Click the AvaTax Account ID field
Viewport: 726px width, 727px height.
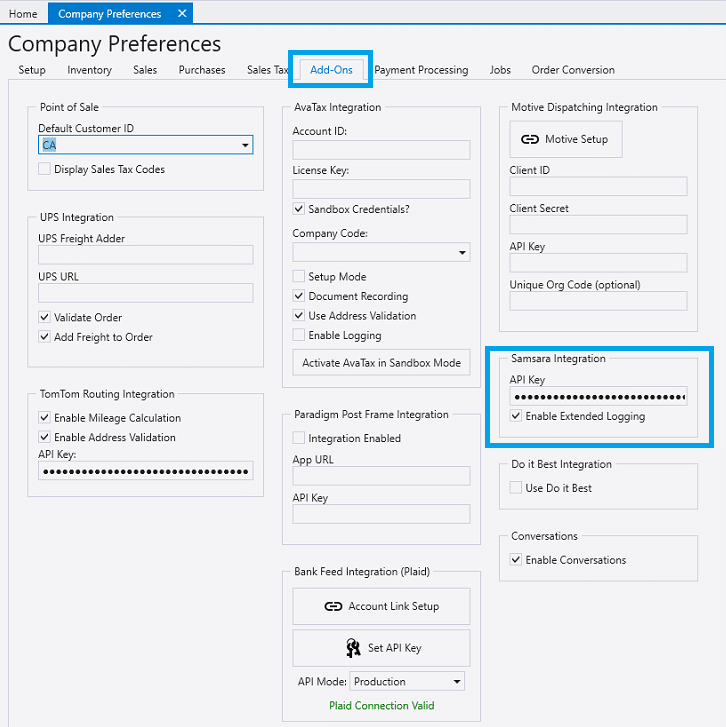click(x=381, y=150)
